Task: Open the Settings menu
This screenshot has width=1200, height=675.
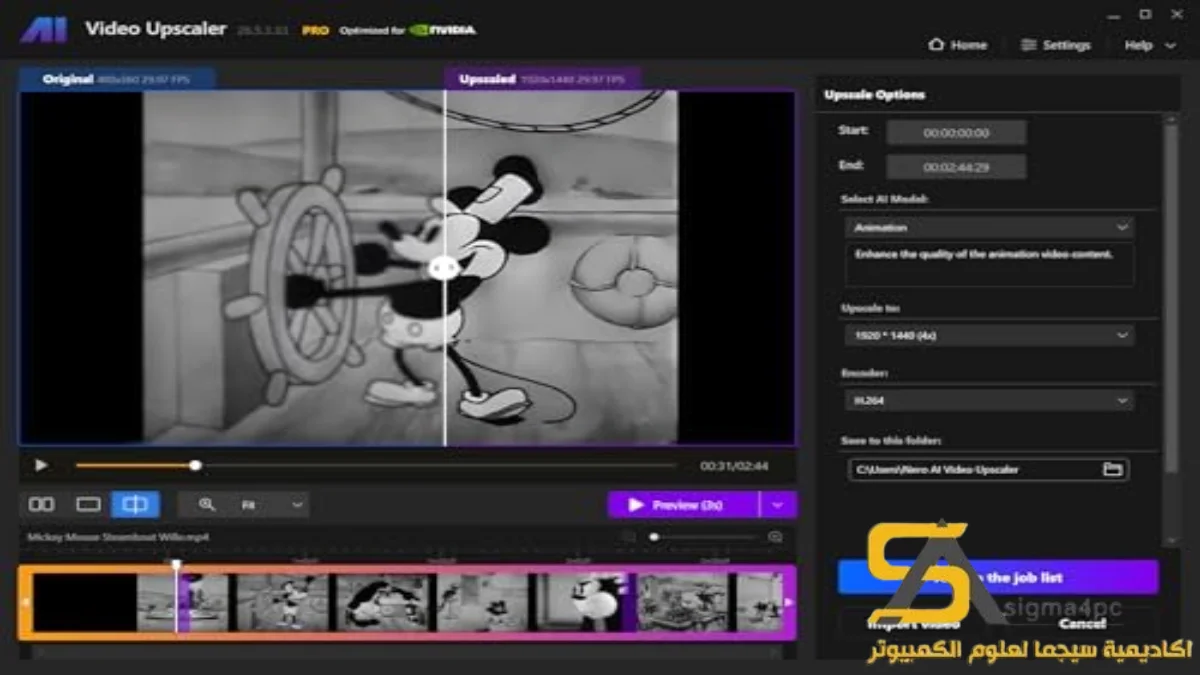Action: (1055, 45)
